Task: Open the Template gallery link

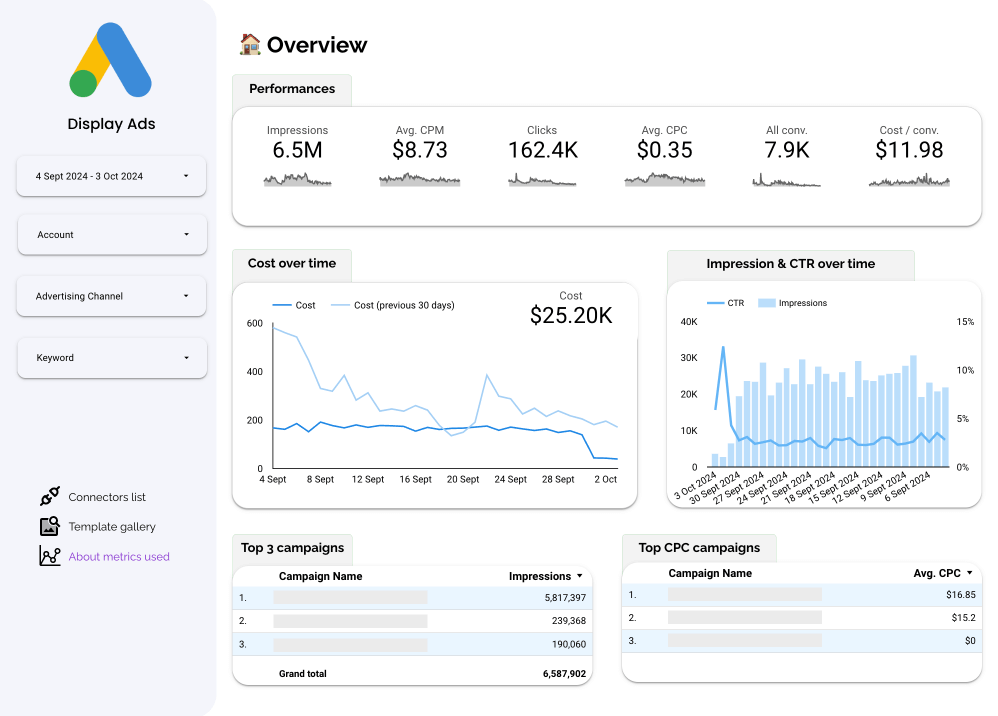Action: tap(112, 527)
